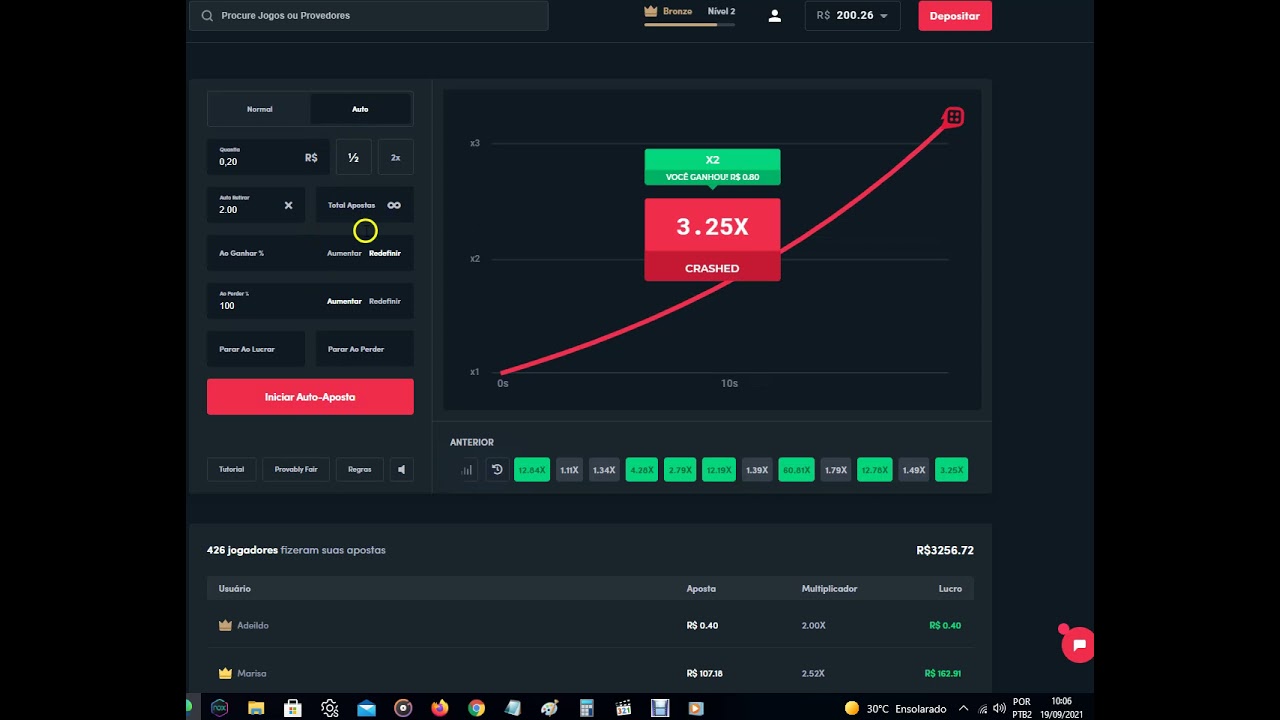This screenshot has width=1280, height=720.
Task: Click the Parar Ao Lucrar field
Action: [256, 349]
